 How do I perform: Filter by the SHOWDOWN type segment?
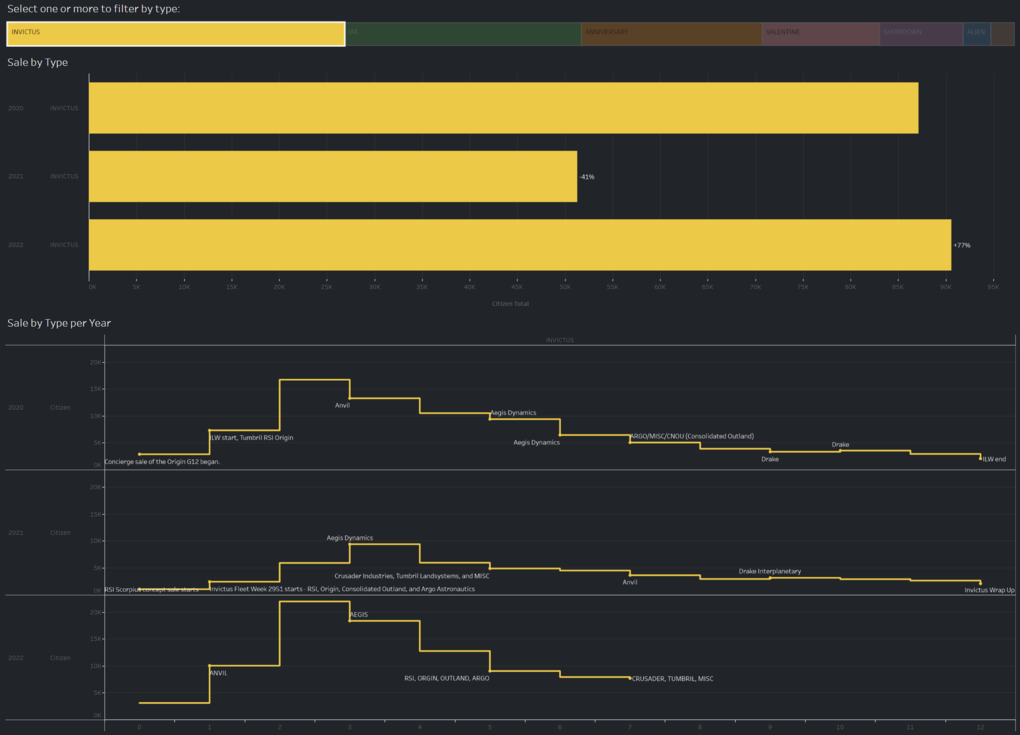click(x=921, y=33)
